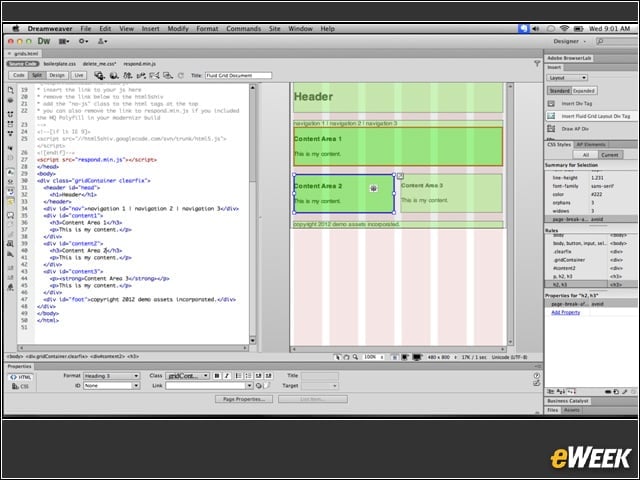Open the Site management person icon menu

pos(102,41)
